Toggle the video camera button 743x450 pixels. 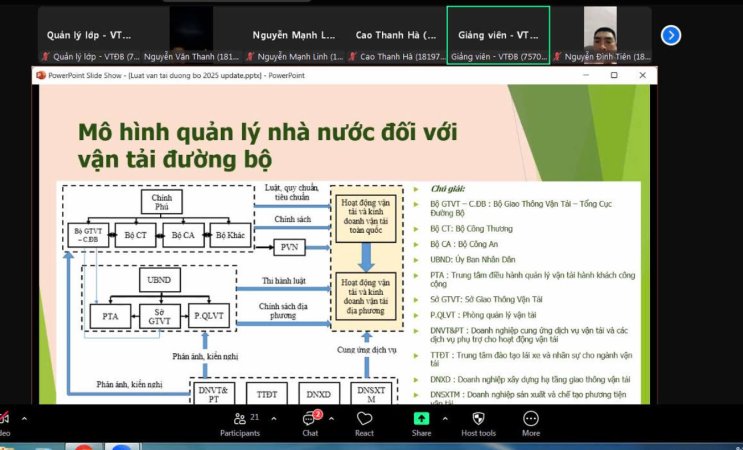click(4, 424)
